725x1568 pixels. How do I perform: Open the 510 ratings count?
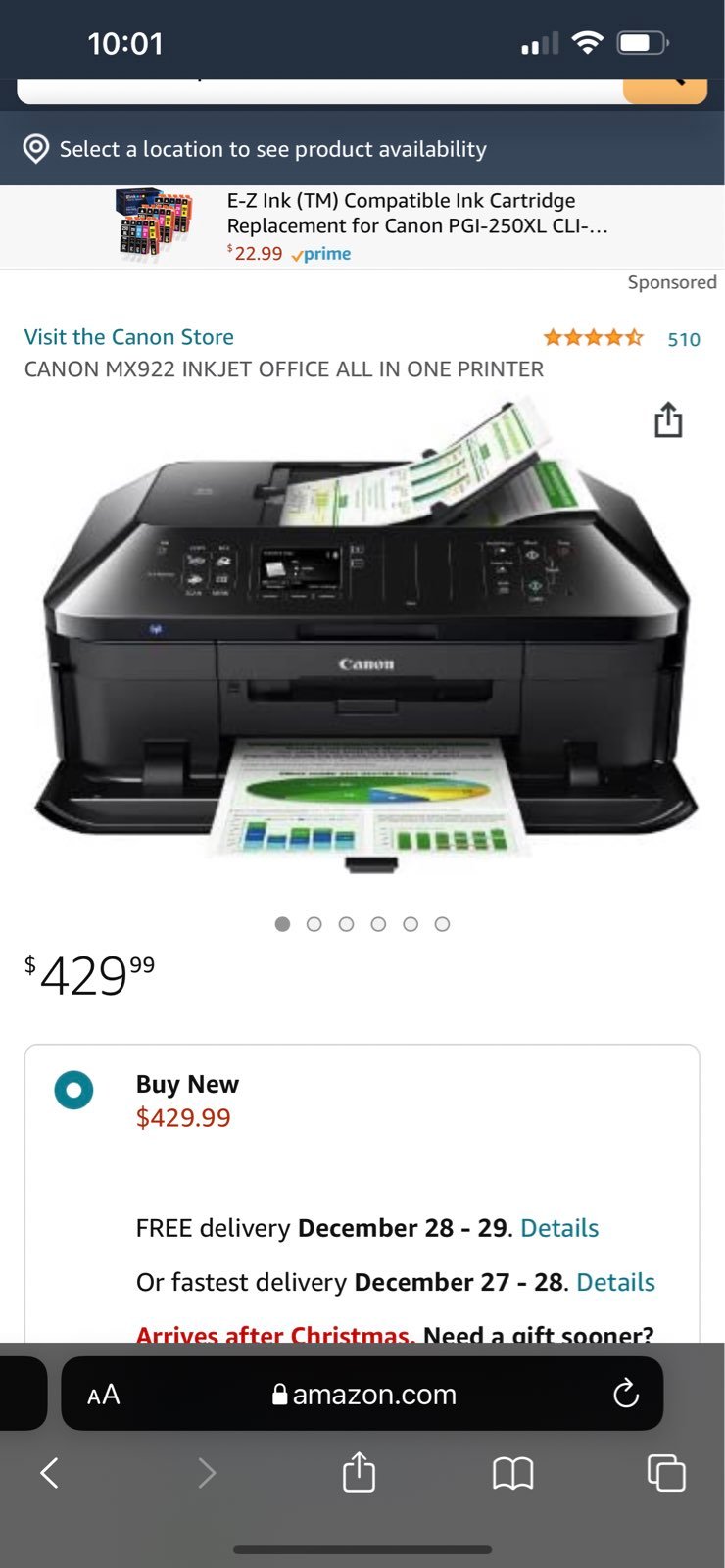point(684,339)
